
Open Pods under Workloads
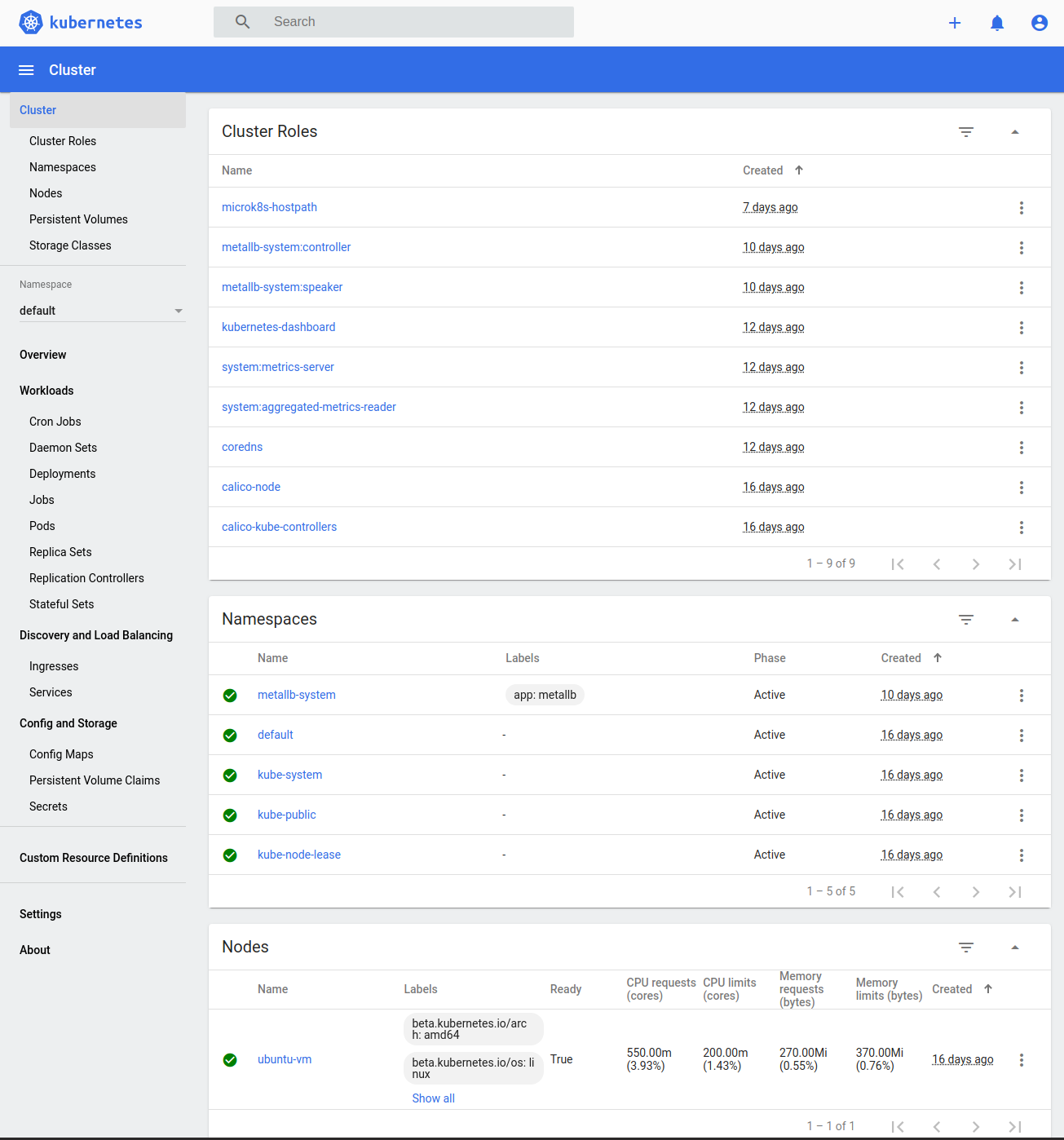[42, 526]
